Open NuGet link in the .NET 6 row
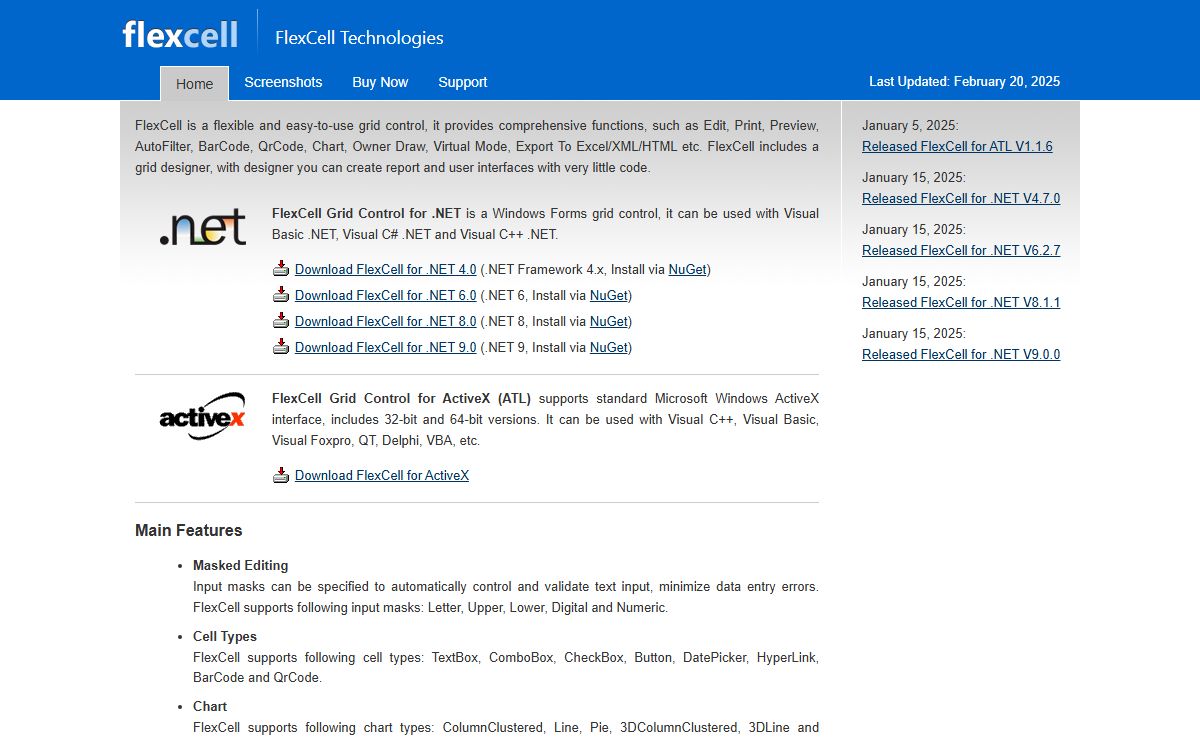Image resolution: width=1200 pixels, height=740 pixels. (609, 295)
